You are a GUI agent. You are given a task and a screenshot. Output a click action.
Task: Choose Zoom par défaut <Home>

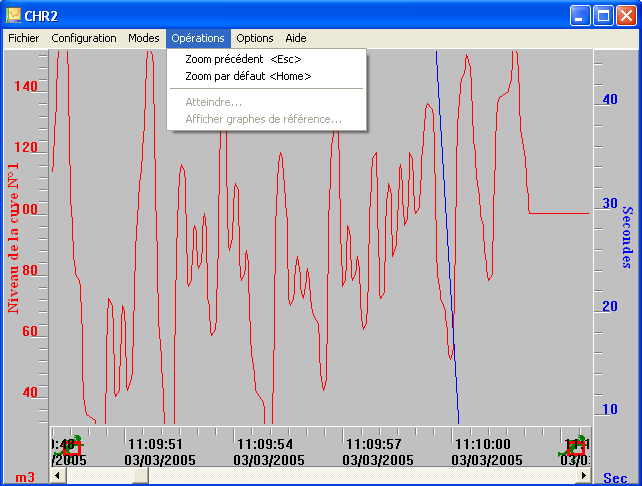click(266, 77)
